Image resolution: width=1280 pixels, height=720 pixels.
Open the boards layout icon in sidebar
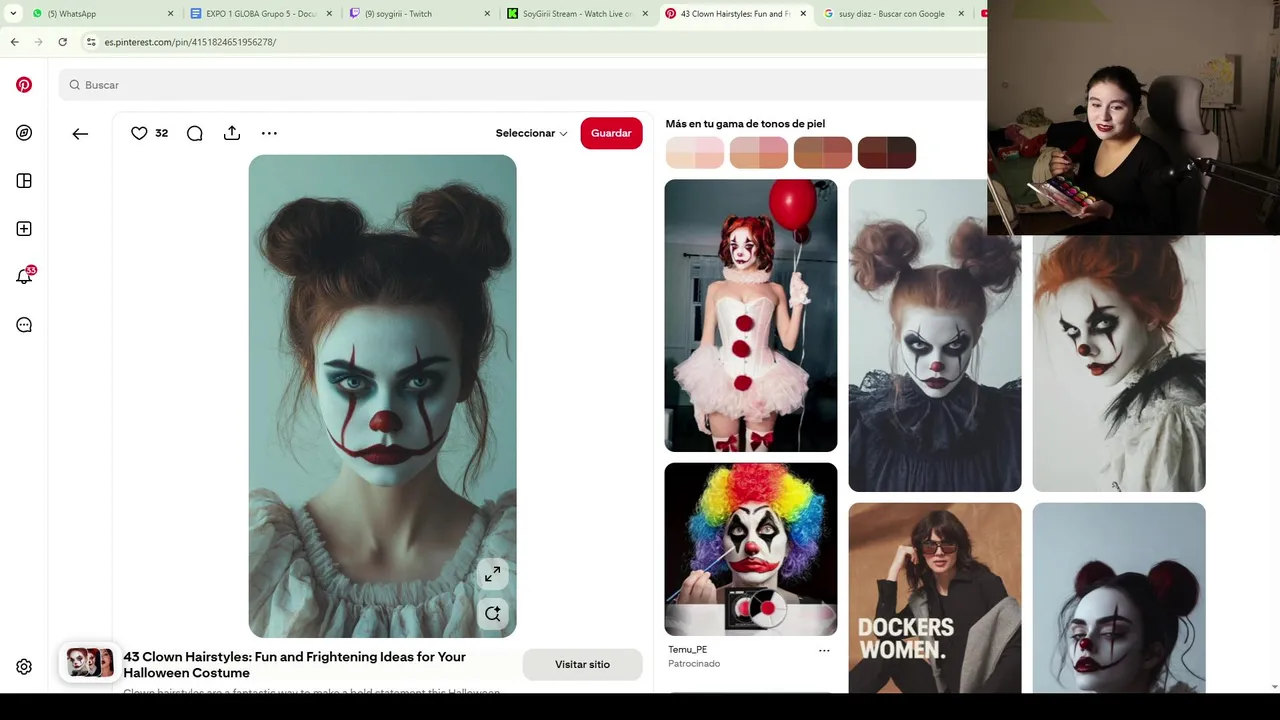pyautogui.click(x=24, y=181)
